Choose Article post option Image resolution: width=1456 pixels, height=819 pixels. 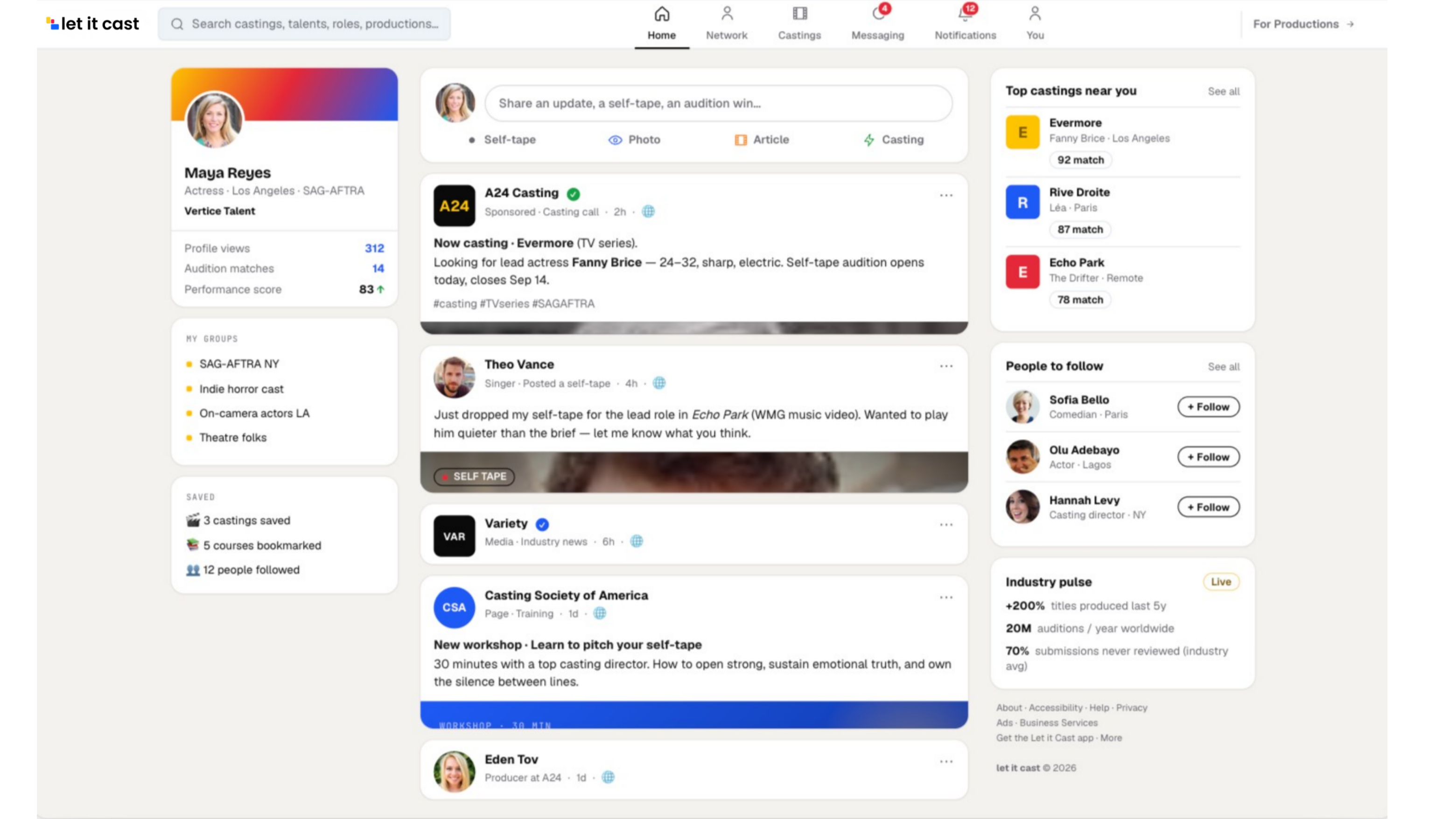point(761,140)
